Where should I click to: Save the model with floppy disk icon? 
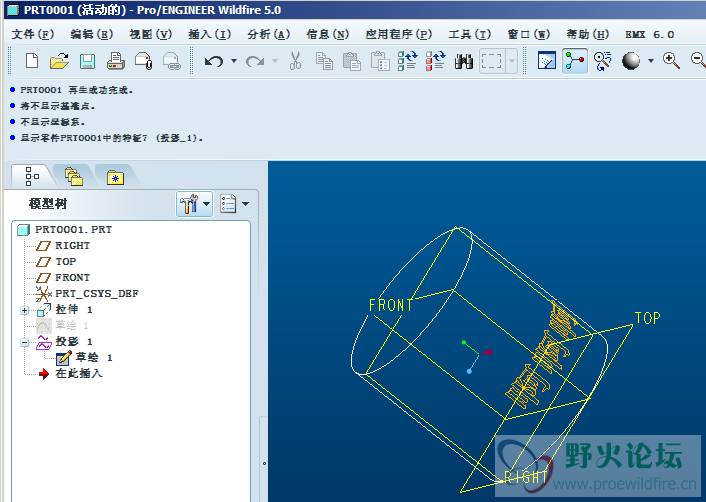point(87,61)
